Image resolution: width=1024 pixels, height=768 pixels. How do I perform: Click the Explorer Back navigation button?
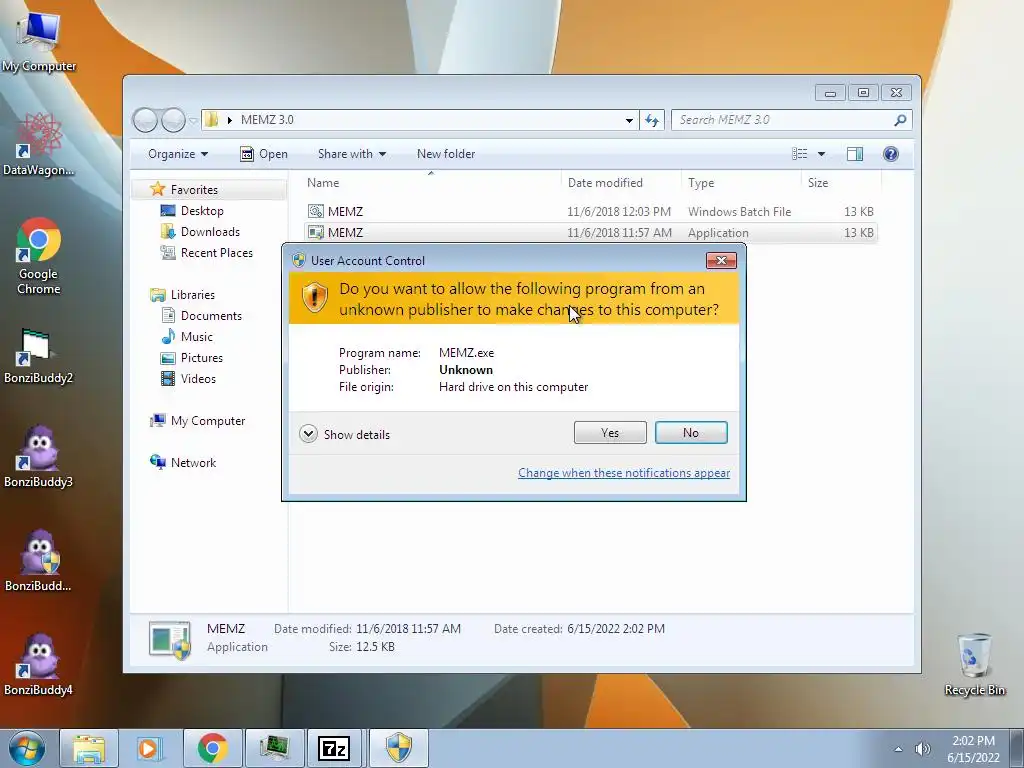(x=145, y=120)
